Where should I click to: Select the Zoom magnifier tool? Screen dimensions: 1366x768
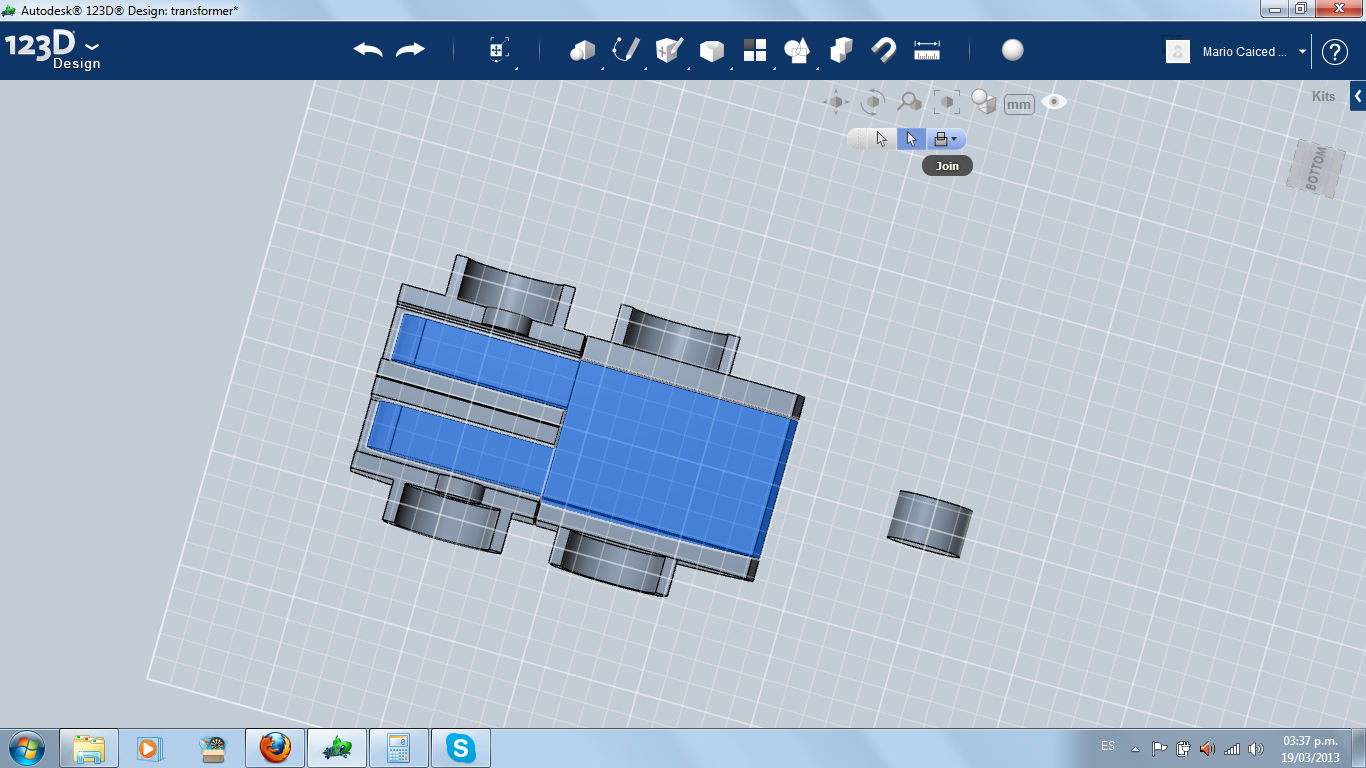tap(909, 102)
